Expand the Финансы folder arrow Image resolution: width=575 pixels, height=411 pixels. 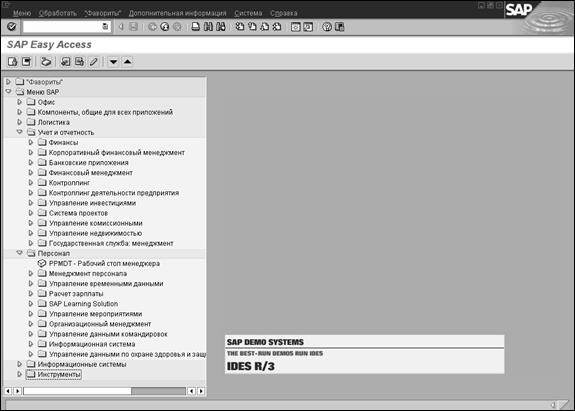[x=31, y=142]
